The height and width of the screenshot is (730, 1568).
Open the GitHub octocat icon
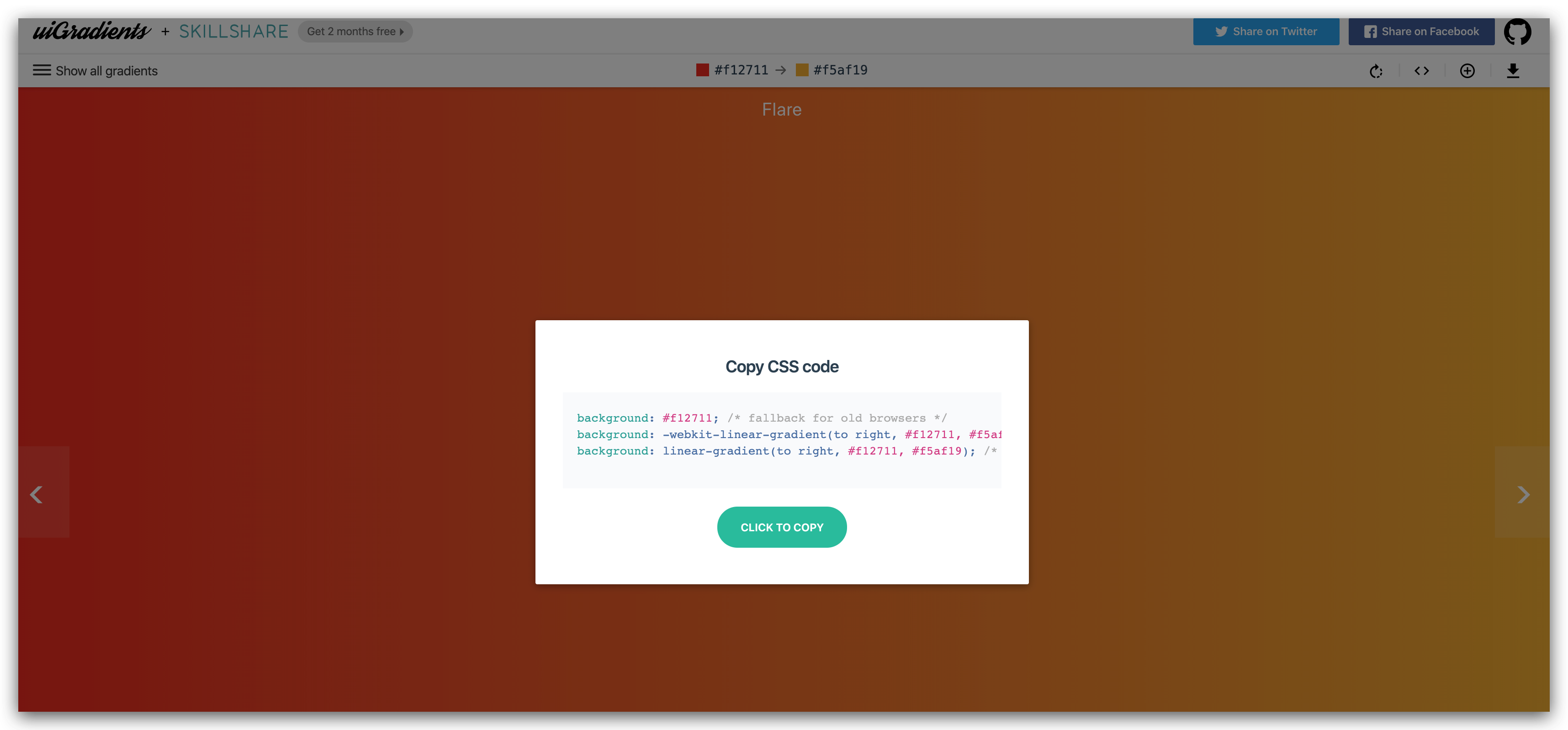tap(1517, 32)
